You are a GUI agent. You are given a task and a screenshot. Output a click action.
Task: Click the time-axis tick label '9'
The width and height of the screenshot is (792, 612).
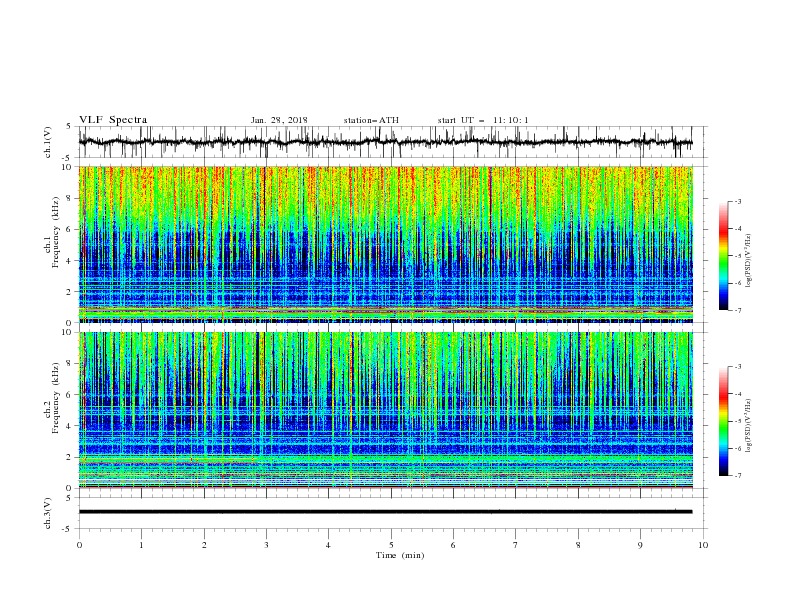point(640,545)
